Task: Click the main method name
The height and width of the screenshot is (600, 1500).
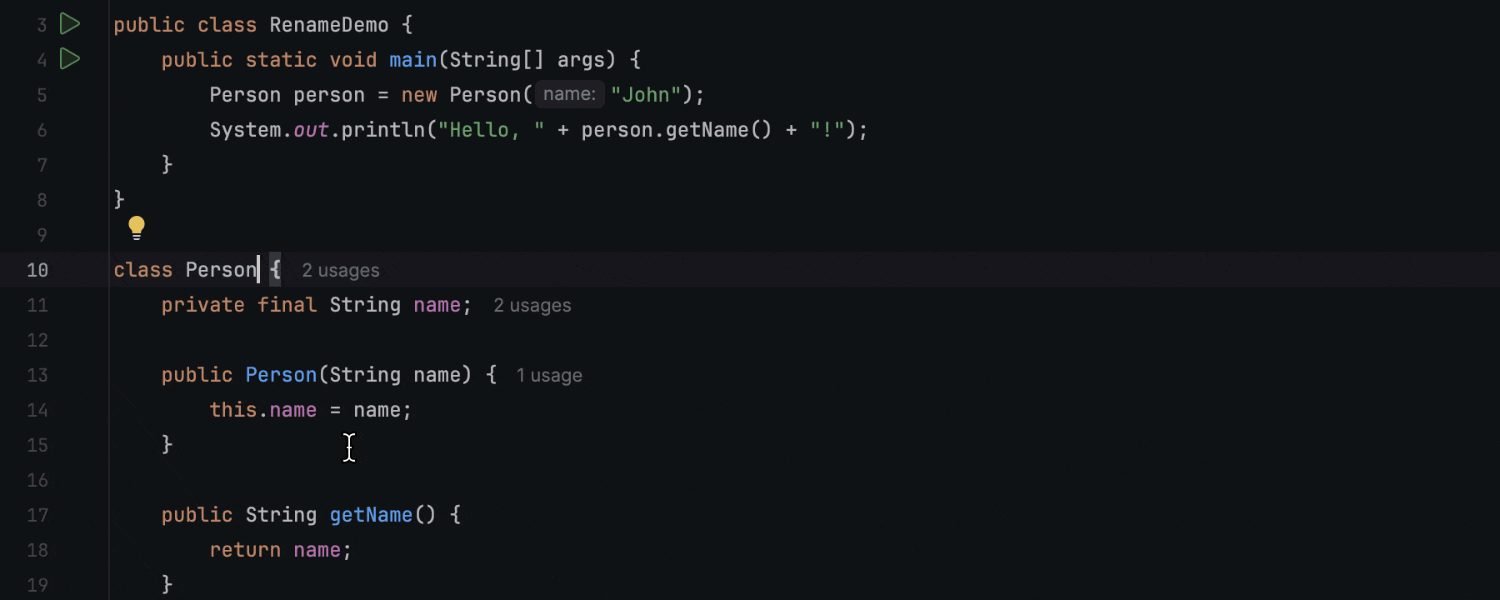Action: (x=413, y=59)
